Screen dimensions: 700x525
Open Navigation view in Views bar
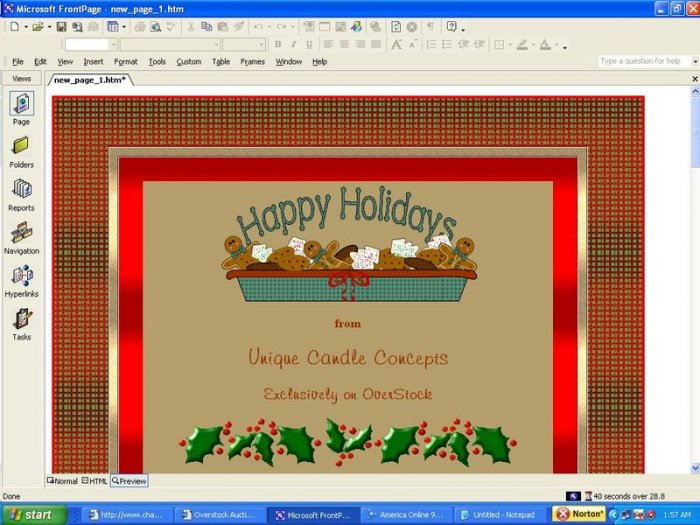click(x=21, y=238)
